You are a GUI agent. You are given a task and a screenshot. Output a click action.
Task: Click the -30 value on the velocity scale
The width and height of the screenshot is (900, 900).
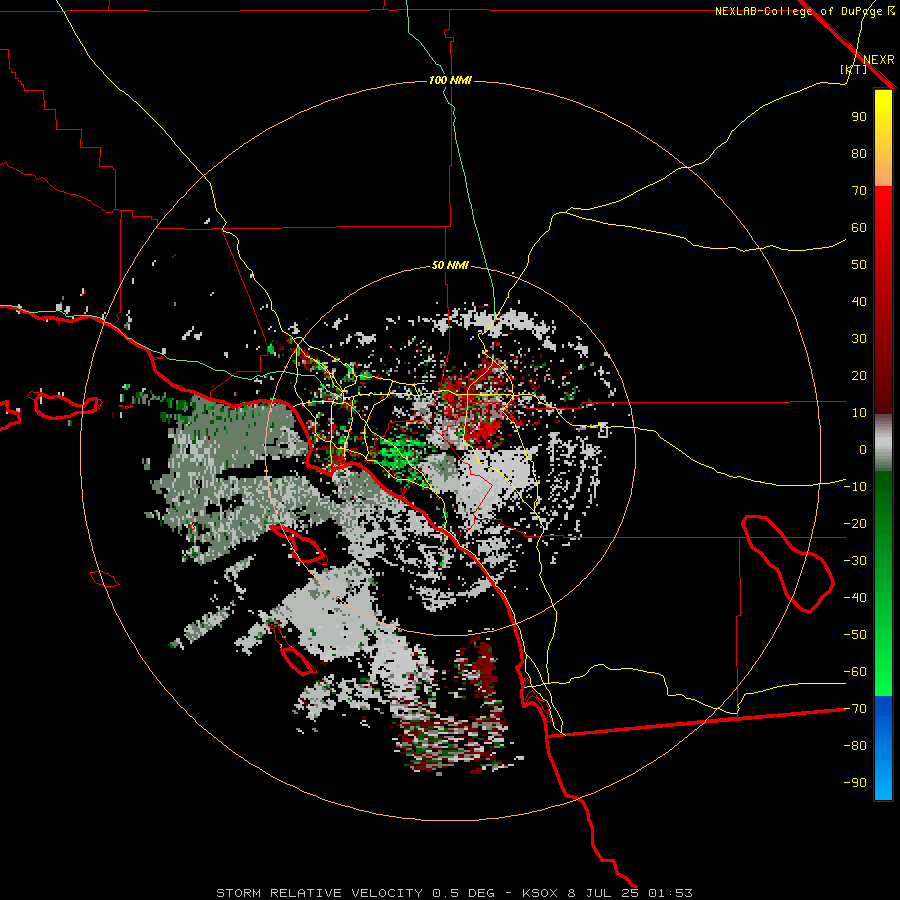[855, 561]
